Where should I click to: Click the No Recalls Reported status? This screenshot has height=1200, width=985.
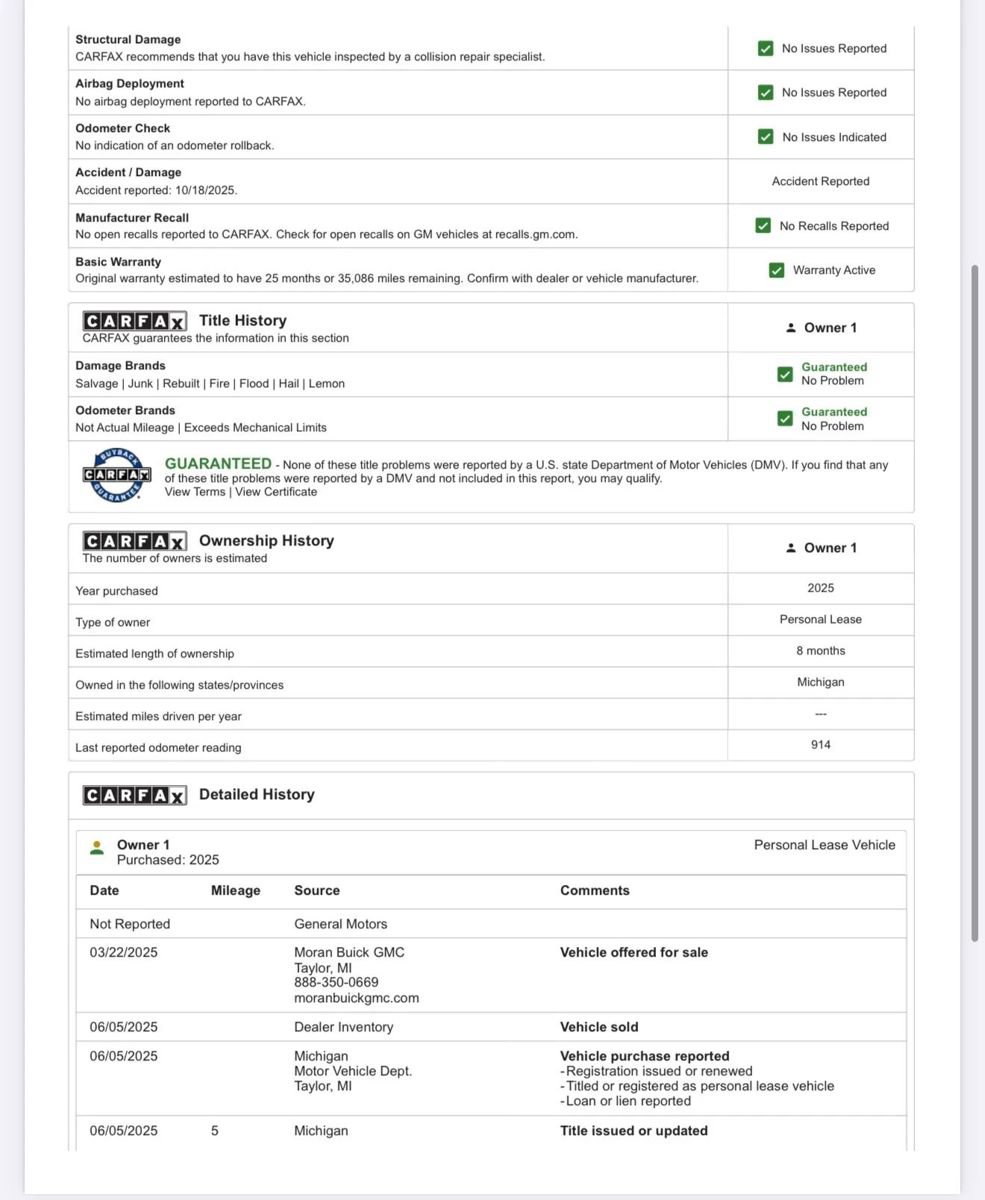(834, 226)
